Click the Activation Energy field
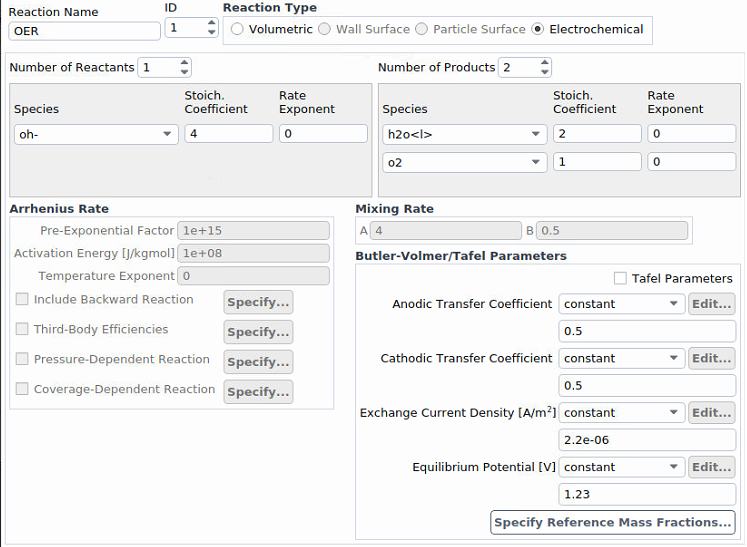Viewport: 747px width, 547px height. pos(253,253)
